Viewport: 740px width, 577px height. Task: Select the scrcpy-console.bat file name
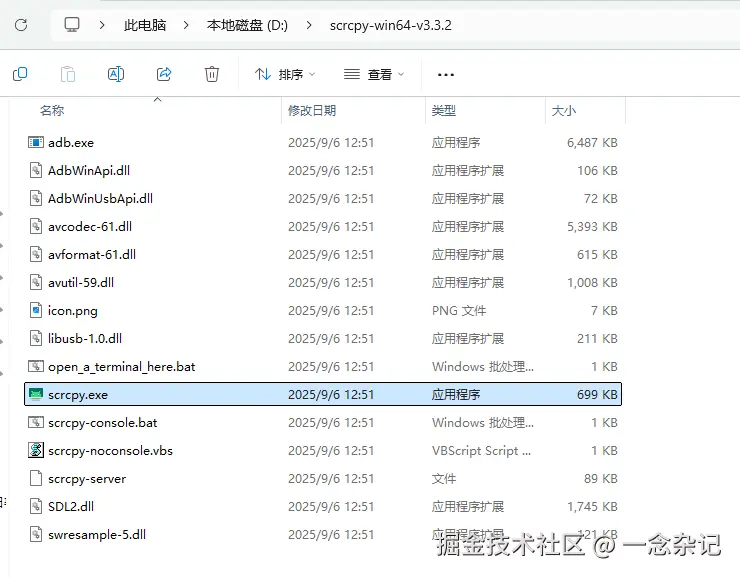point(102,423)
